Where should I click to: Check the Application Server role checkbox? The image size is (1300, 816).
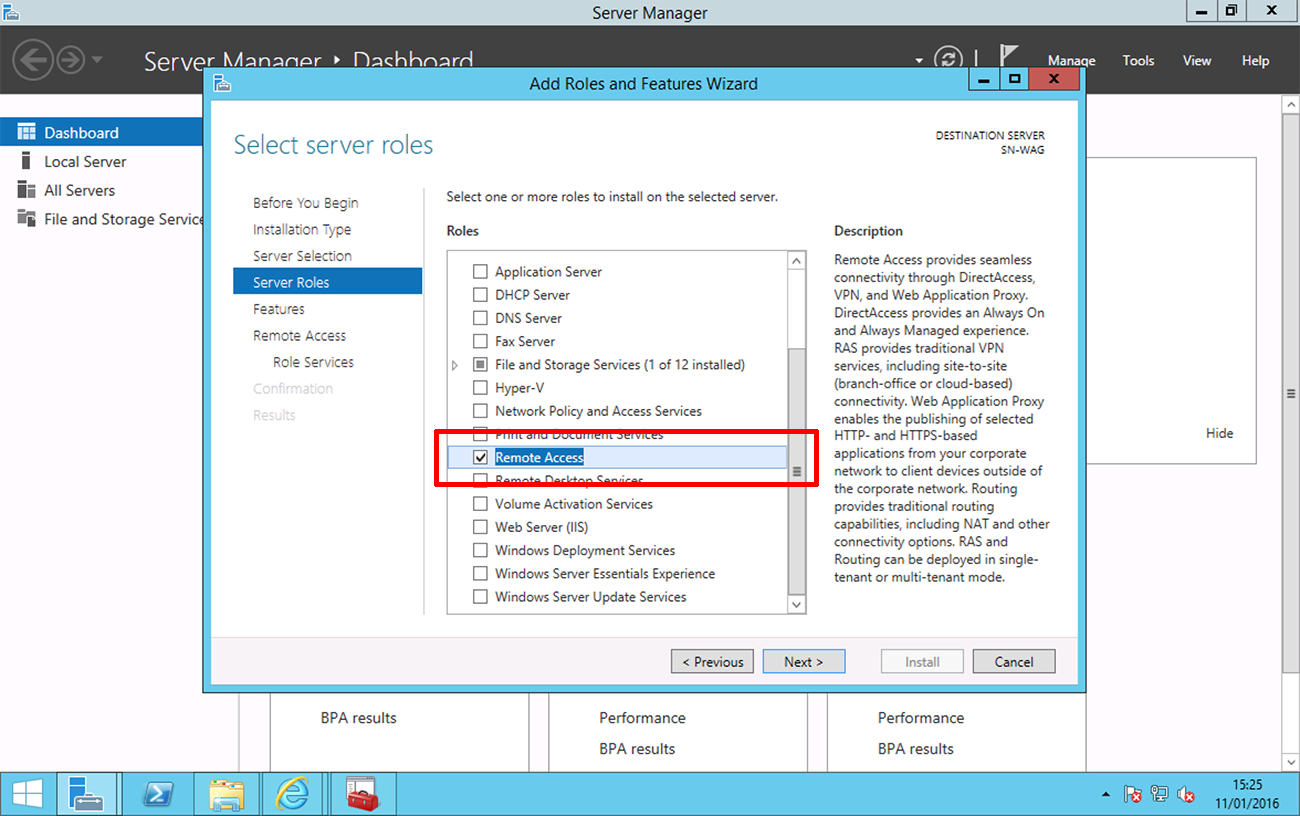tap(480, 272)
